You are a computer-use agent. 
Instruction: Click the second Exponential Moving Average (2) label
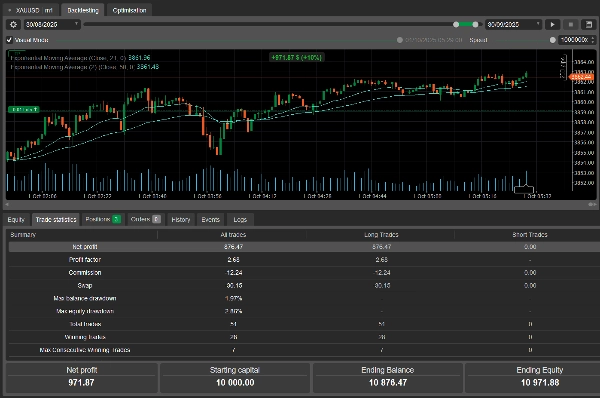pos(85,67)
